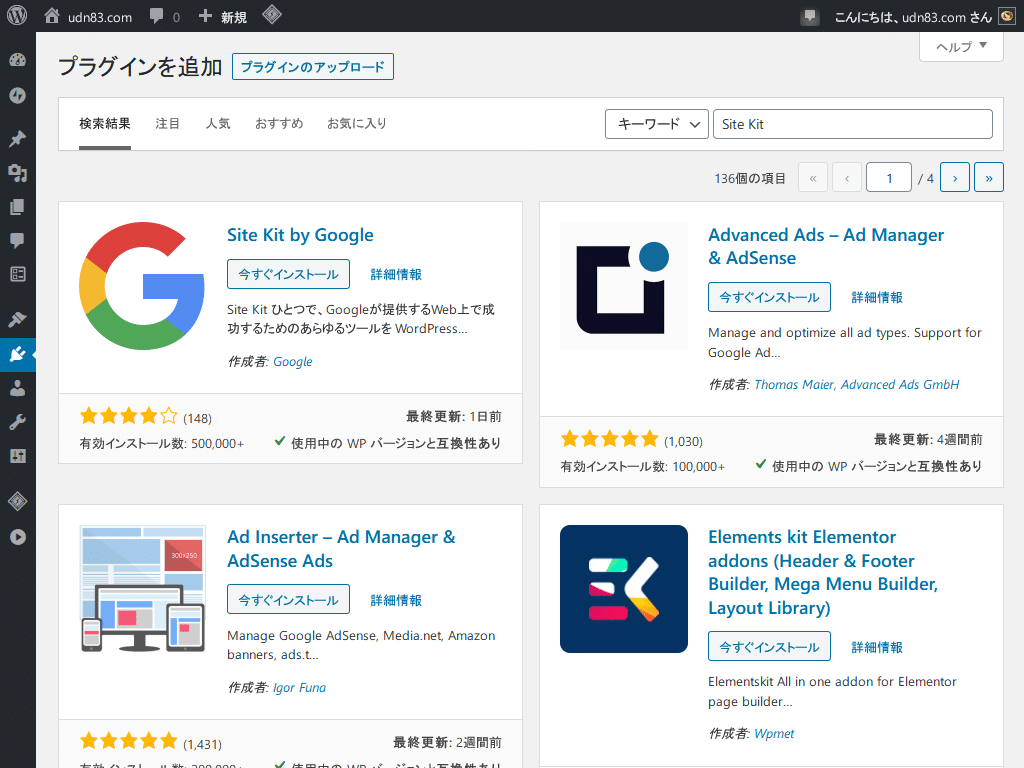Collapse the sidebar menu with the round arrow icon

click(x=18, y=537)
